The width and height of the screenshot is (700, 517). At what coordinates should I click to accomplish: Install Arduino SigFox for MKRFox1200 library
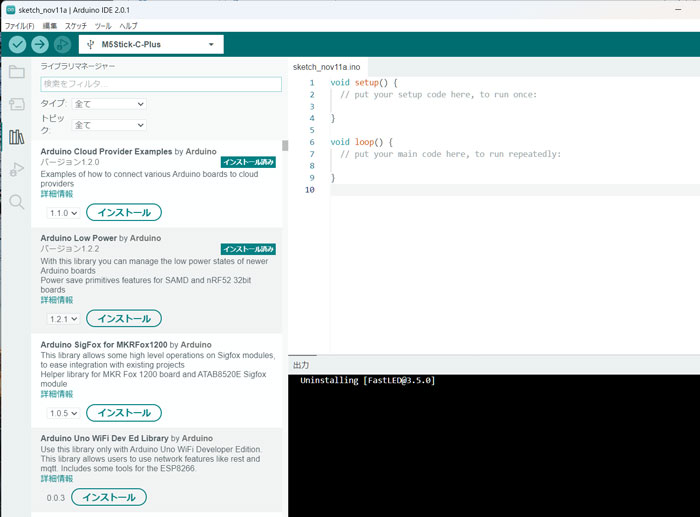(124, 413)
